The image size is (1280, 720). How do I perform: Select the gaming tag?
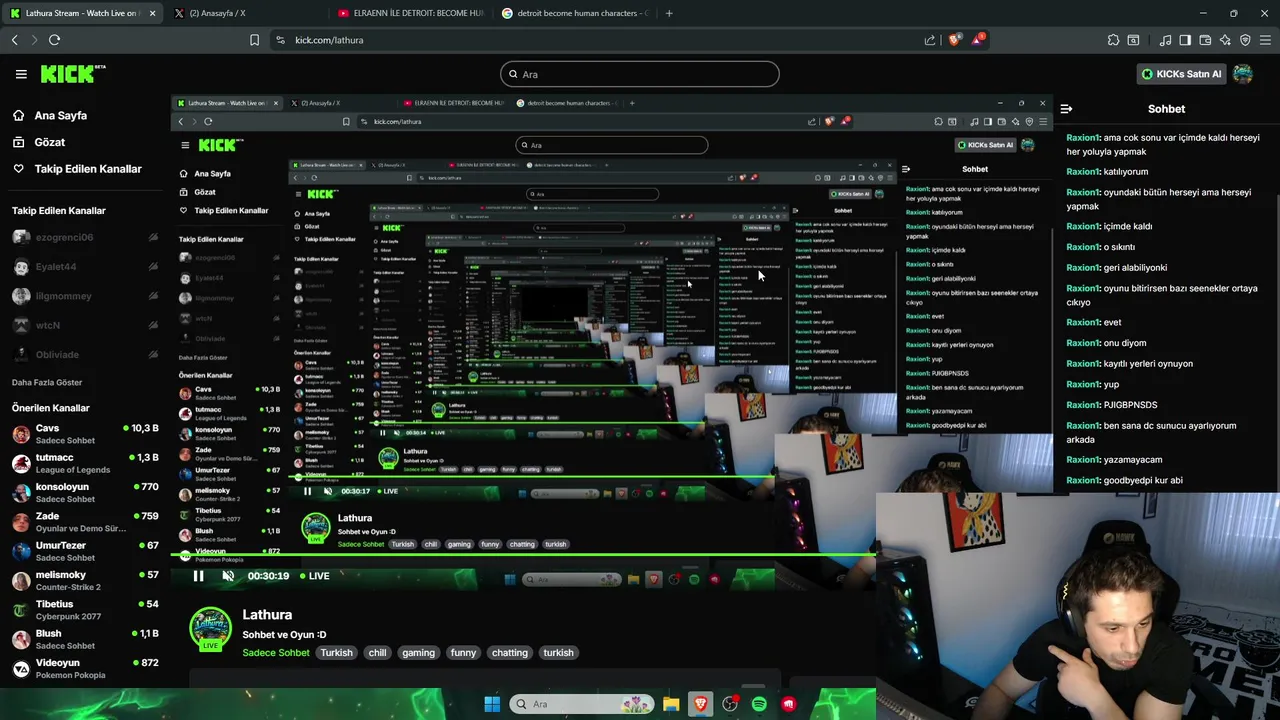[418, 653]
